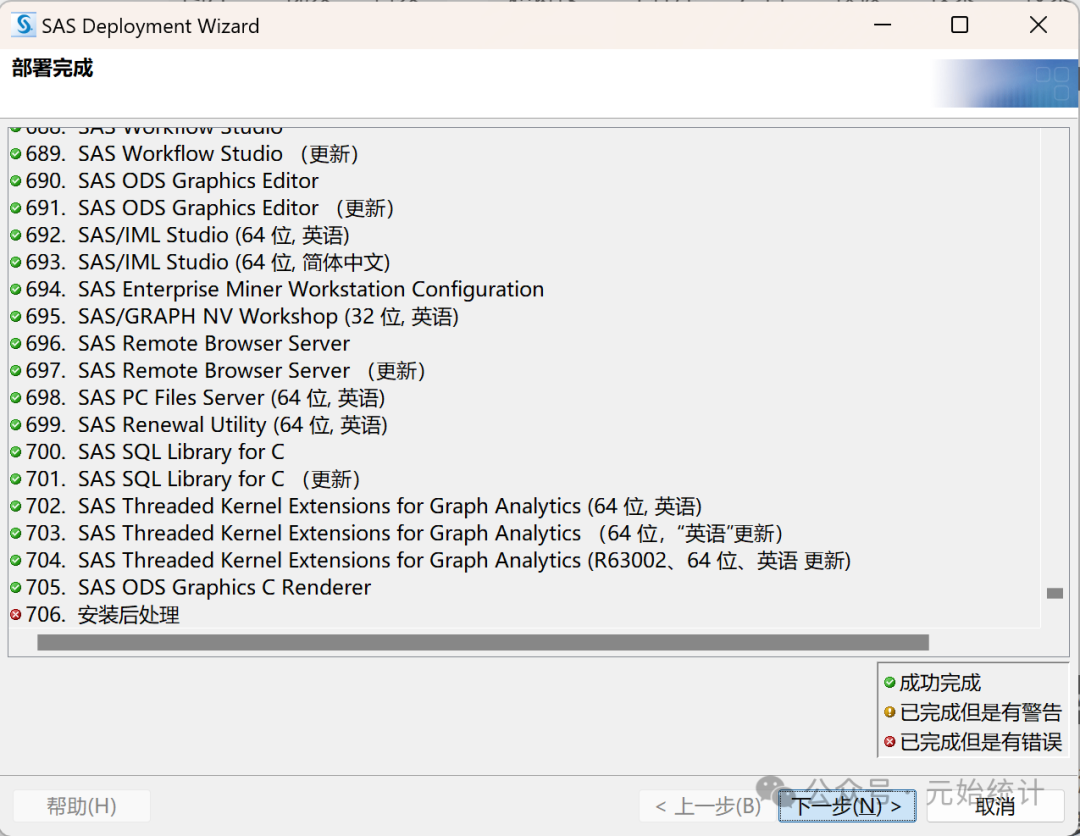Close the SAS Deployment Wizard window

[1038, 25]
